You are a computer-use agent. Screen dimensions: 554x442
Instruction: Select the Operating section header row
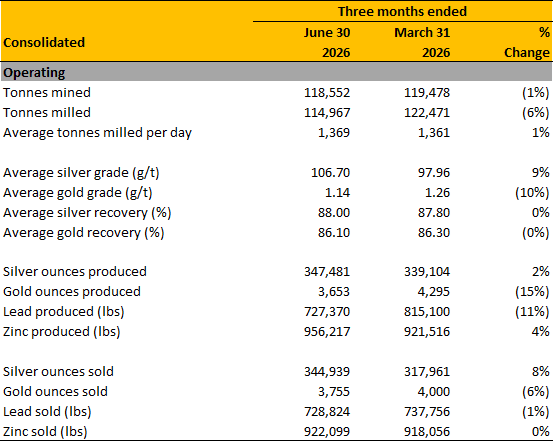pyautogui.click(x=276, y=72)
